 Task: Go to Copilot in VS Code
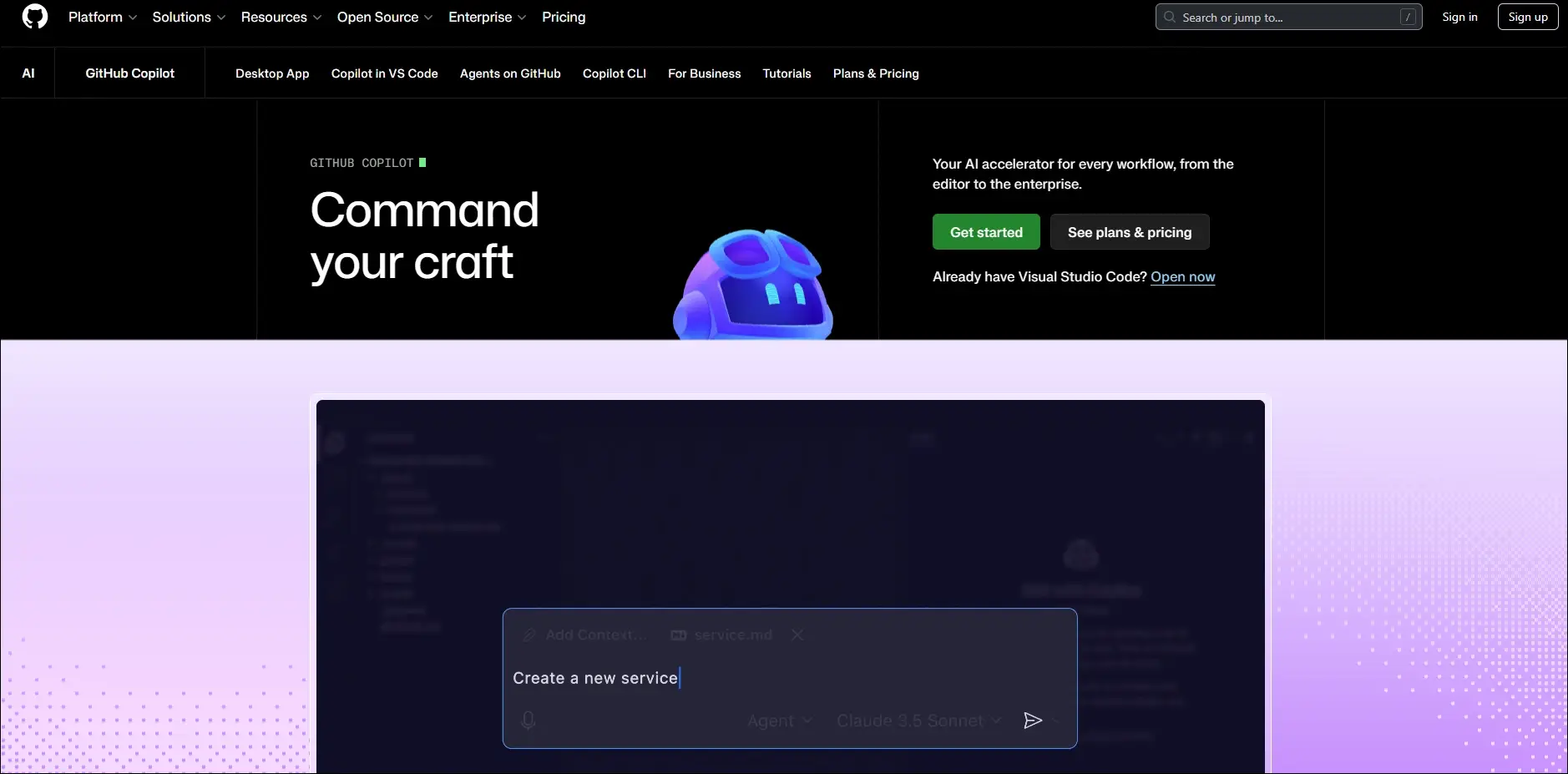point(384,73)
